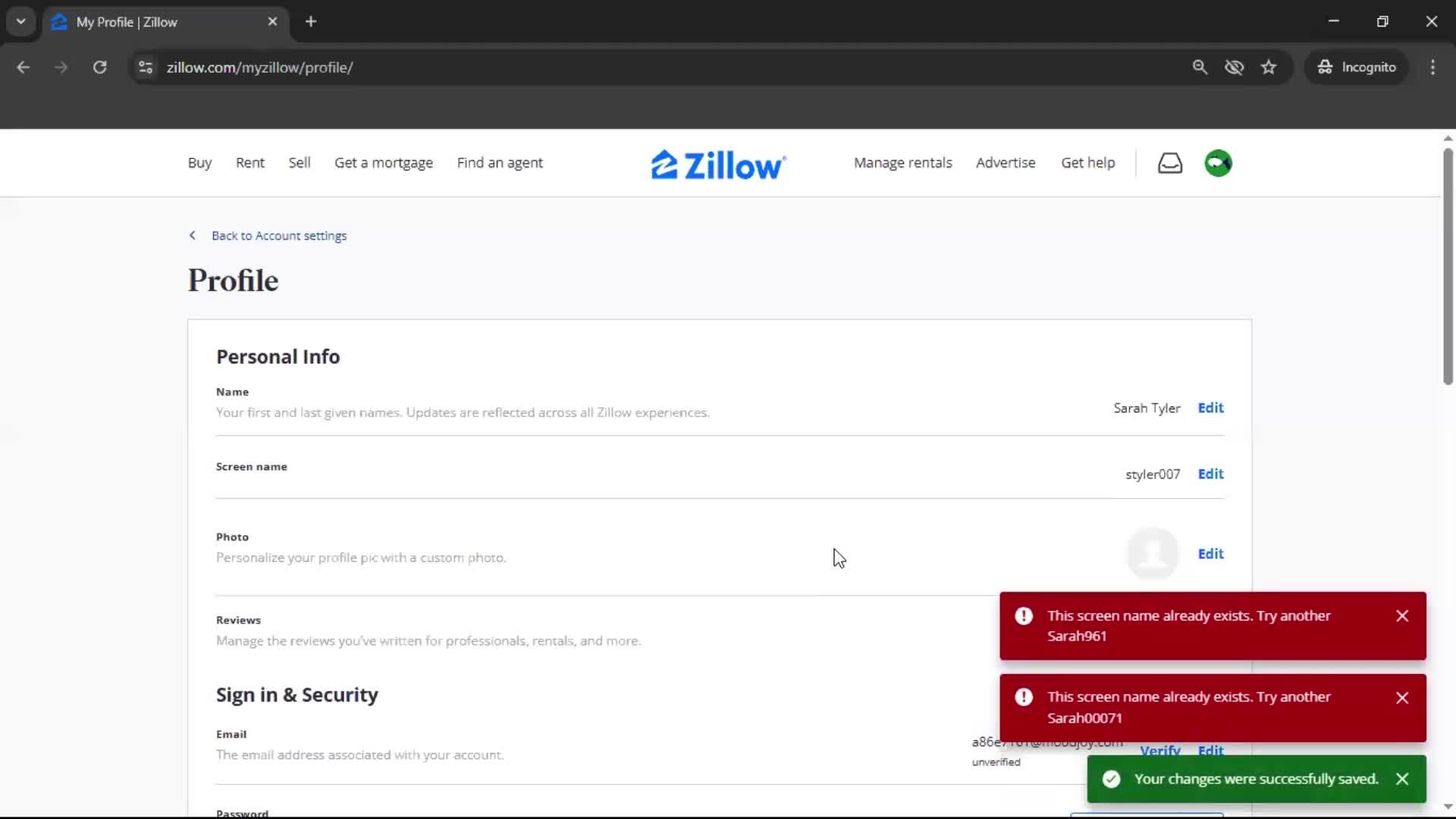Click the back navigation arrow
This screenshot has width=1456, height=819.
[24, 67]
